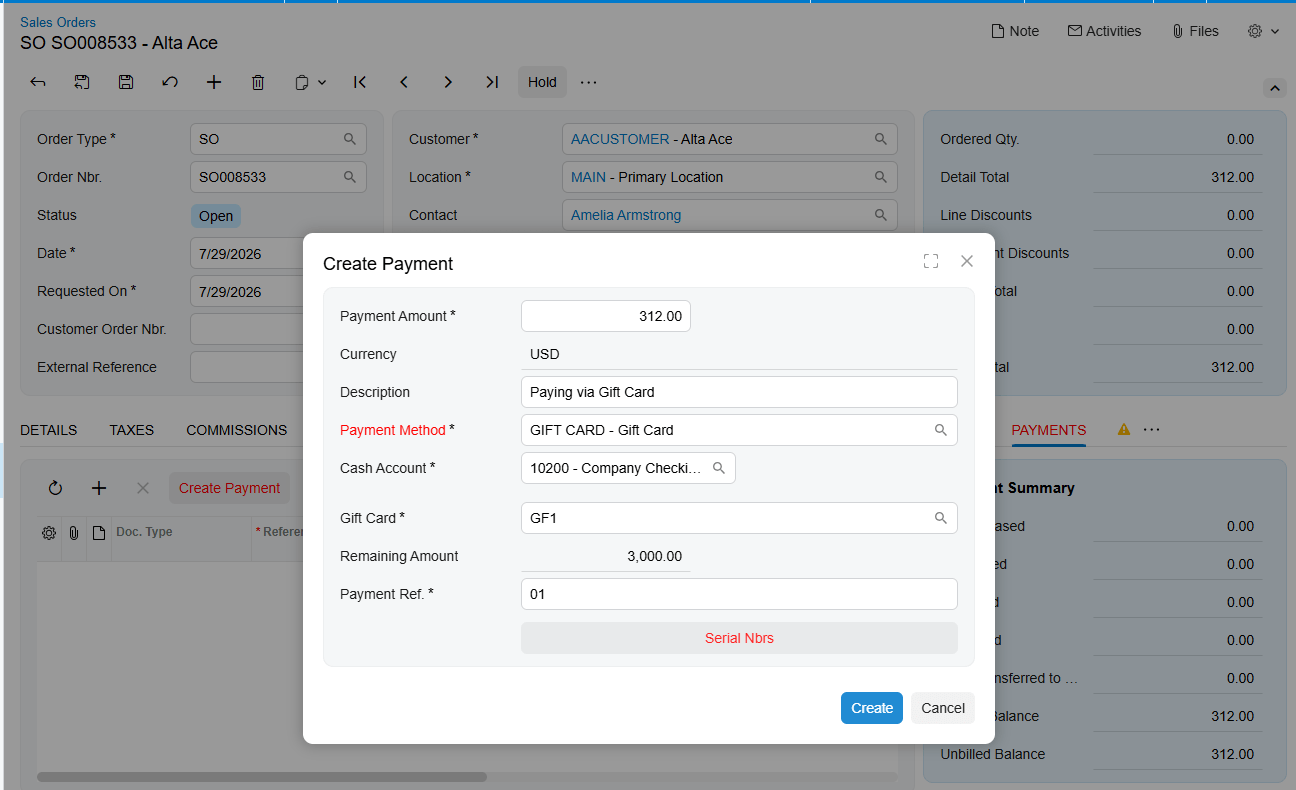Collapse the order summary header area

coord(1275,88)
